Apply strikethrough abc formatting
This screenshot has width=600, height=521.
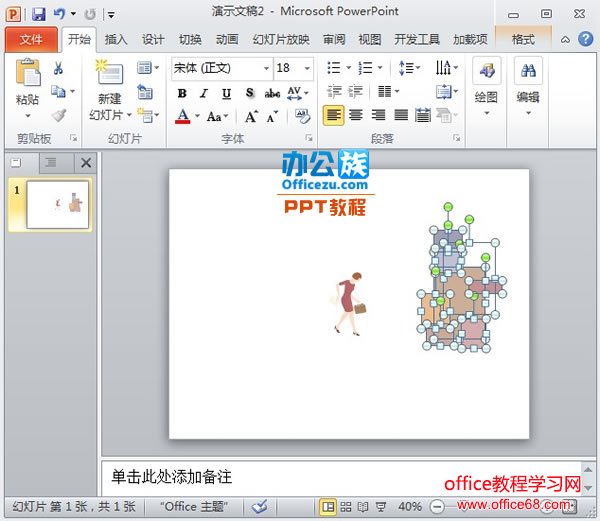point(272,93)
